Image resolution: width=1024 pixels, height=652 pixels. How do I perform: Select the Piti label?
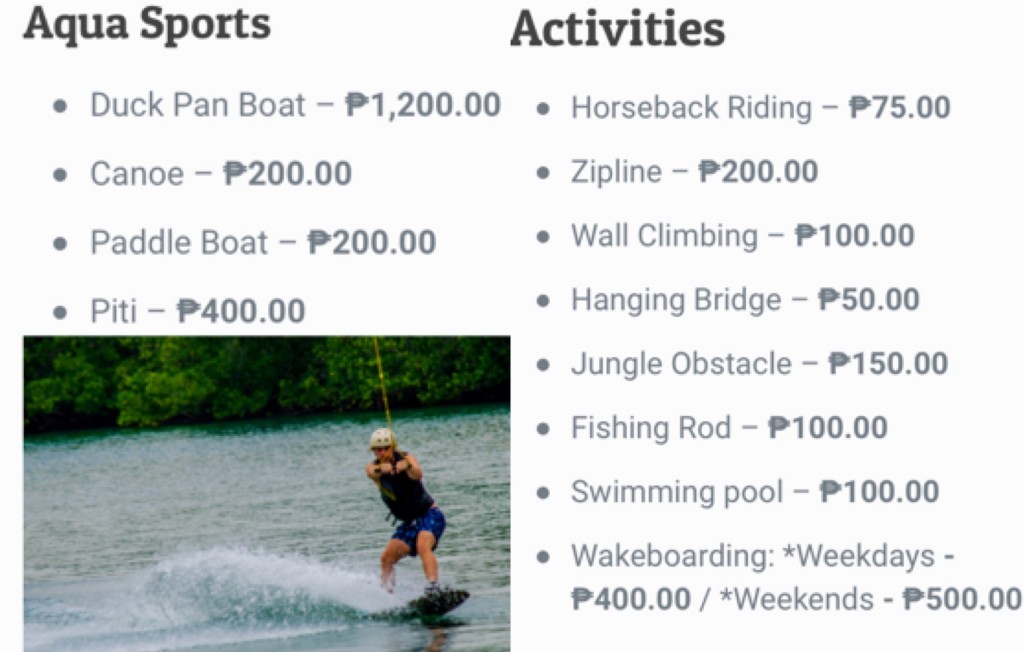[x=113, y=311]
